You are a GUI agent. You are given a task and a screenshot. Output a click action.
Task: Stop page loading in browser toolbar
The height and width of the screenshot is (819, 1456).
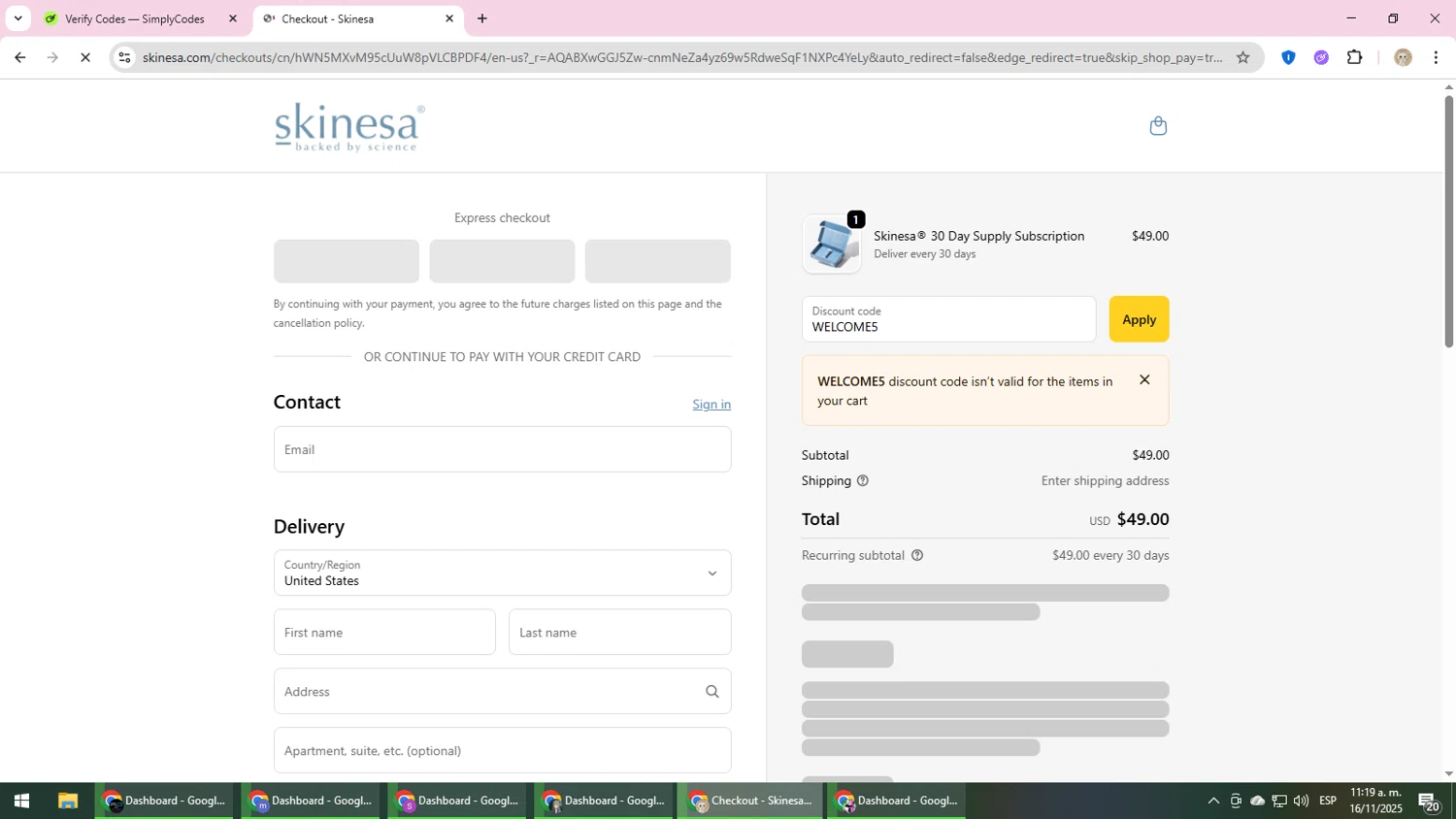pyautogui.click(x=85, y=58)
